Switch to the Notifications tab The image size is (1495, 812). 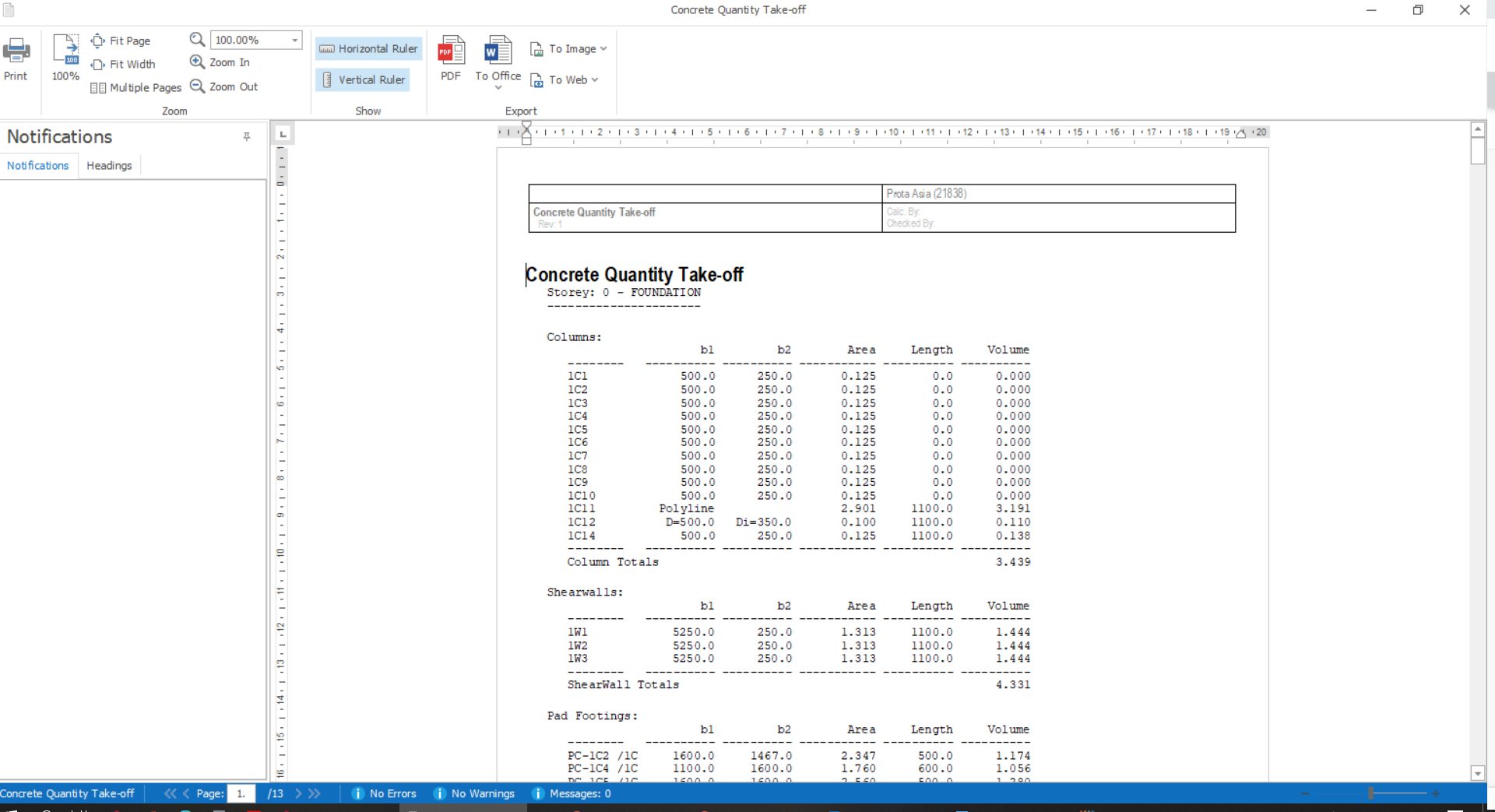[37, 166]
